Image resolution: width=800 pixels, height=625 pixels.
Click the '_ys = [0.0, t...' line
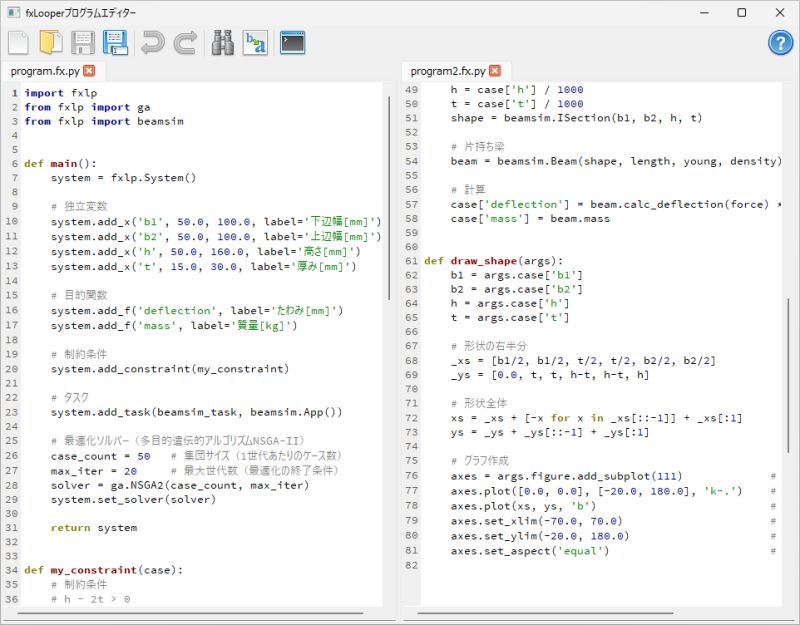pyautogui.click(x=550, y=376)
